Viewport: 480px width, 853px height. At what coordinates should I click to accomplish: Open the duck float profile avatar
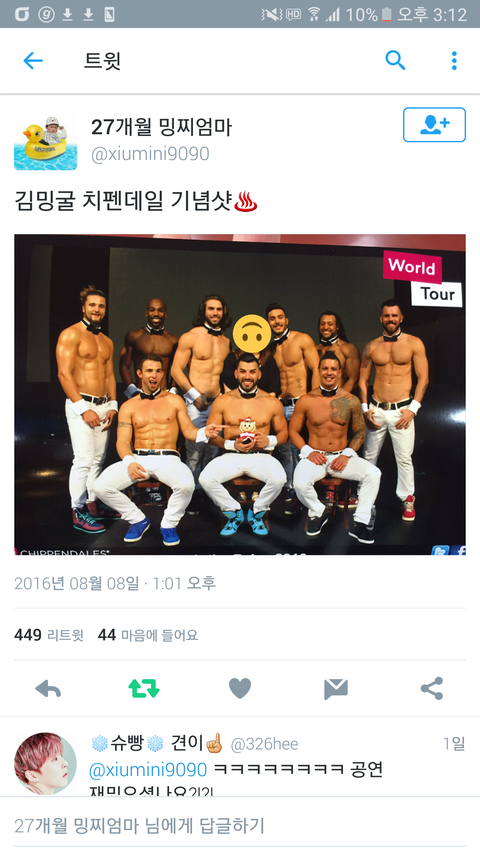[x=45, y=139]
